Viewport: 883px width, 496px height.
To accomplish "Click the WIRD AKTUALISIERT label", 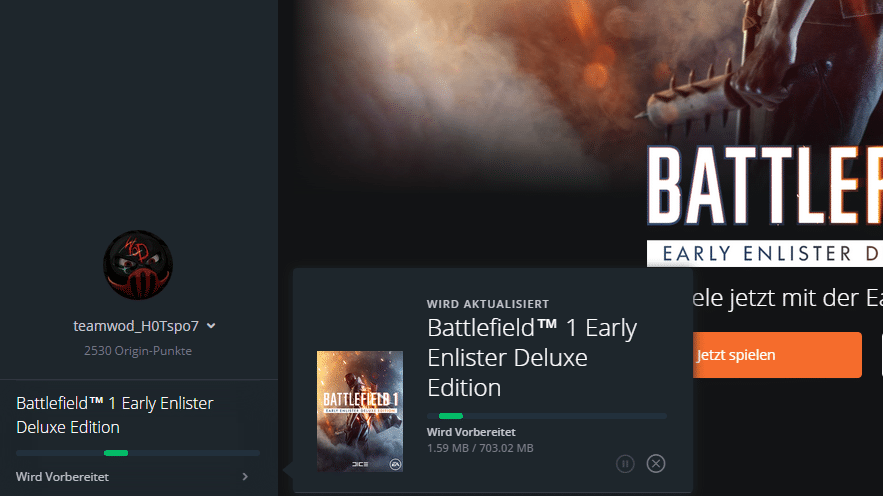I will 488,304.
